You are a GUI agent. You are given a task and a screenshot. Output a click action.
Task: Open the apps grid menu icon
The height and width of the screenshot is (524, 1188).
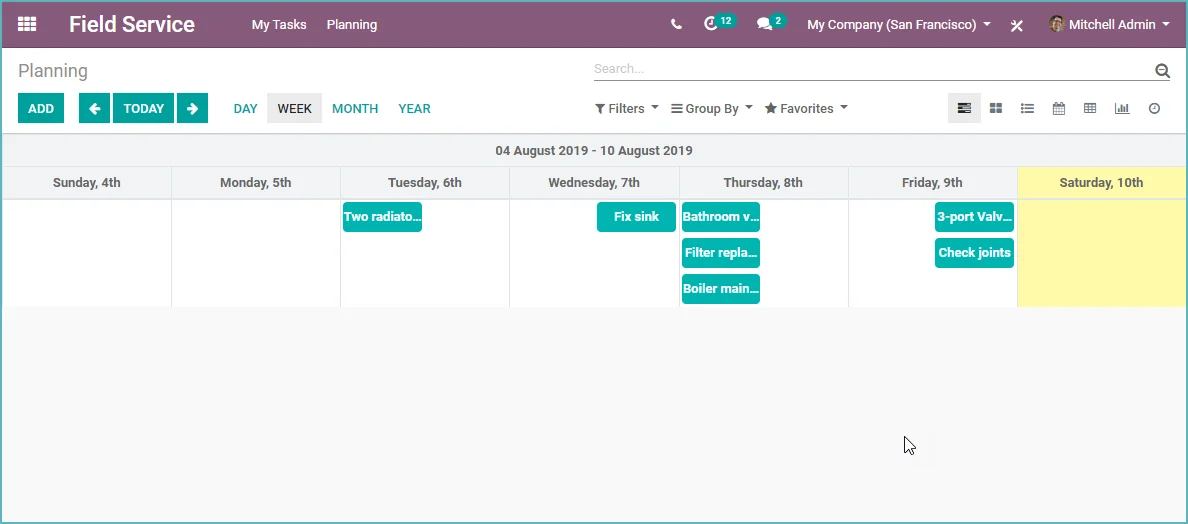(x=27, y=24)
